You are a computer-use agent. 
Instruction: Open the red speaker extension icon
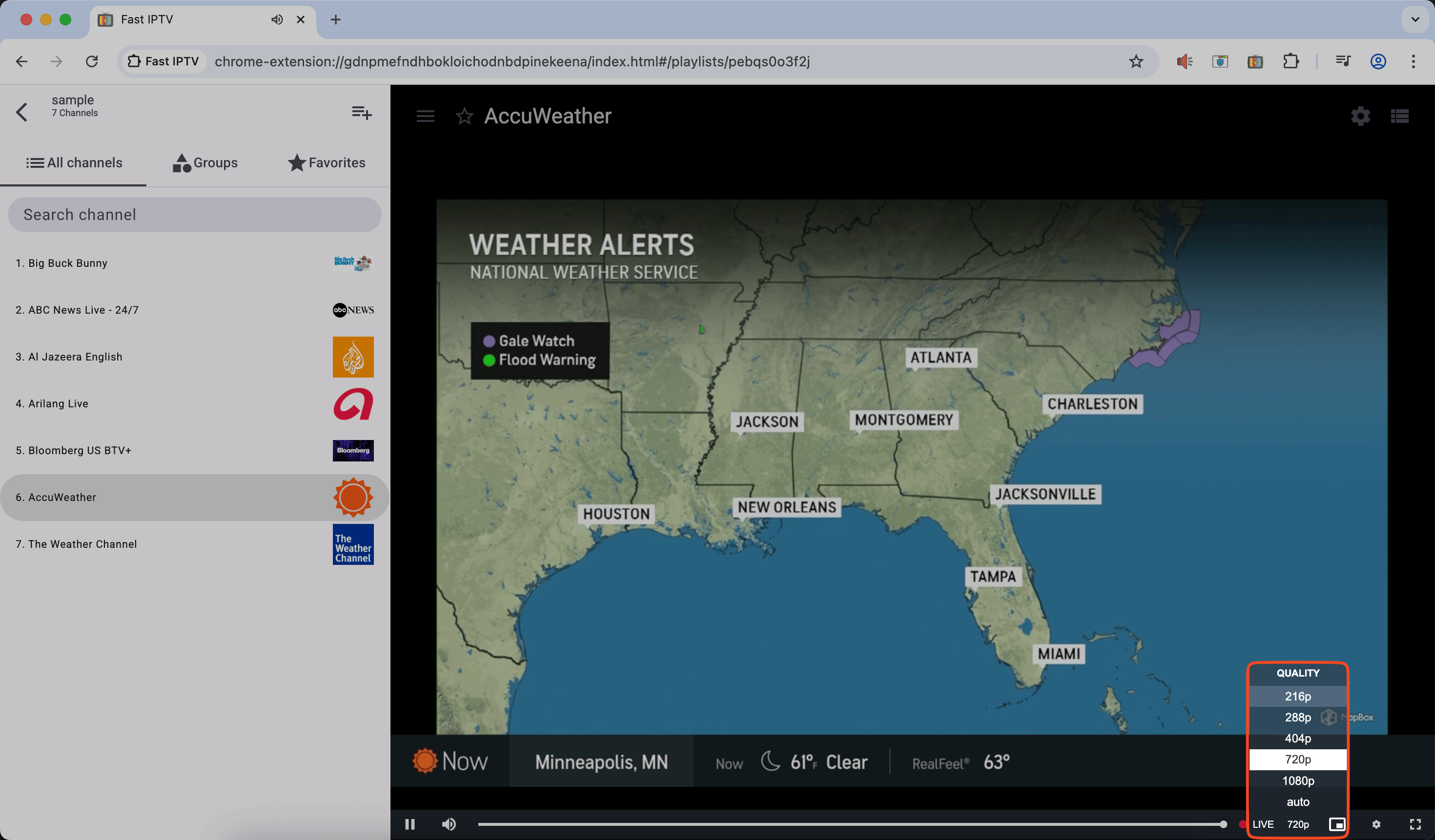(1185, 61)
